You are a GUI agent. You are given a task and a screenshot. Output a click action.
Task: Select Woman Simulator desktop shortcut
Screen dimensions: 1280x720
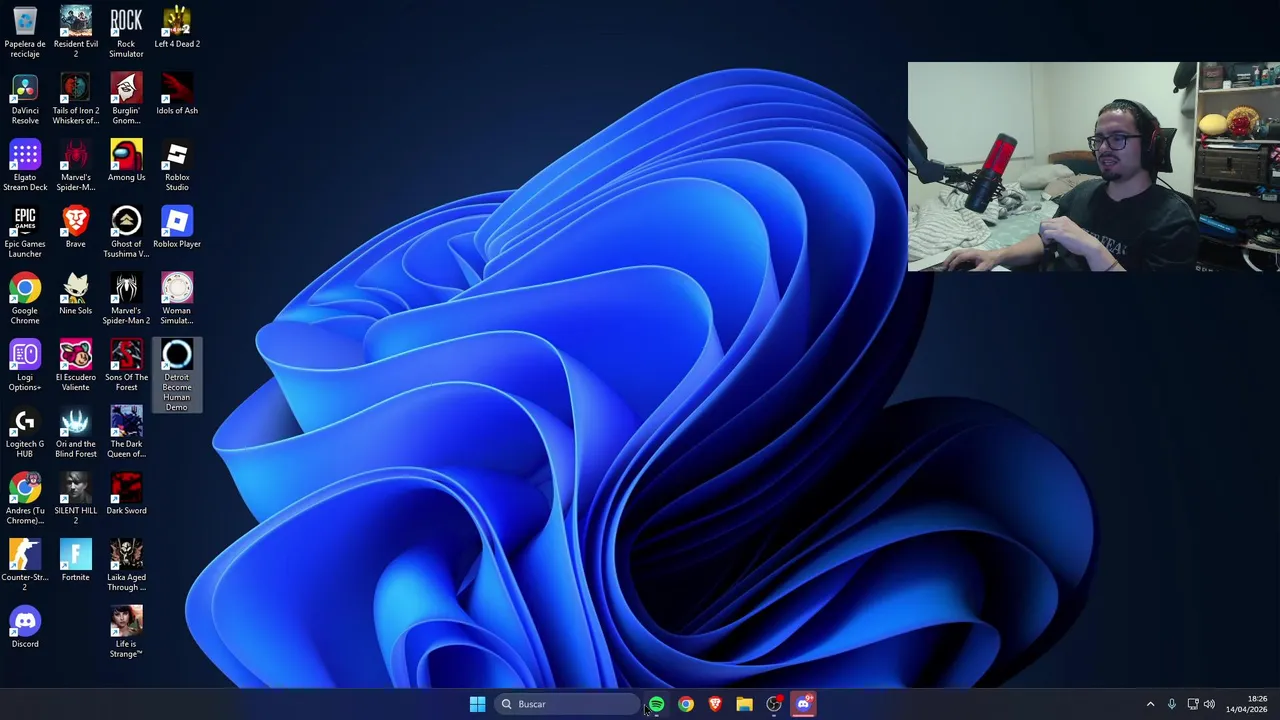click(177, 298)
